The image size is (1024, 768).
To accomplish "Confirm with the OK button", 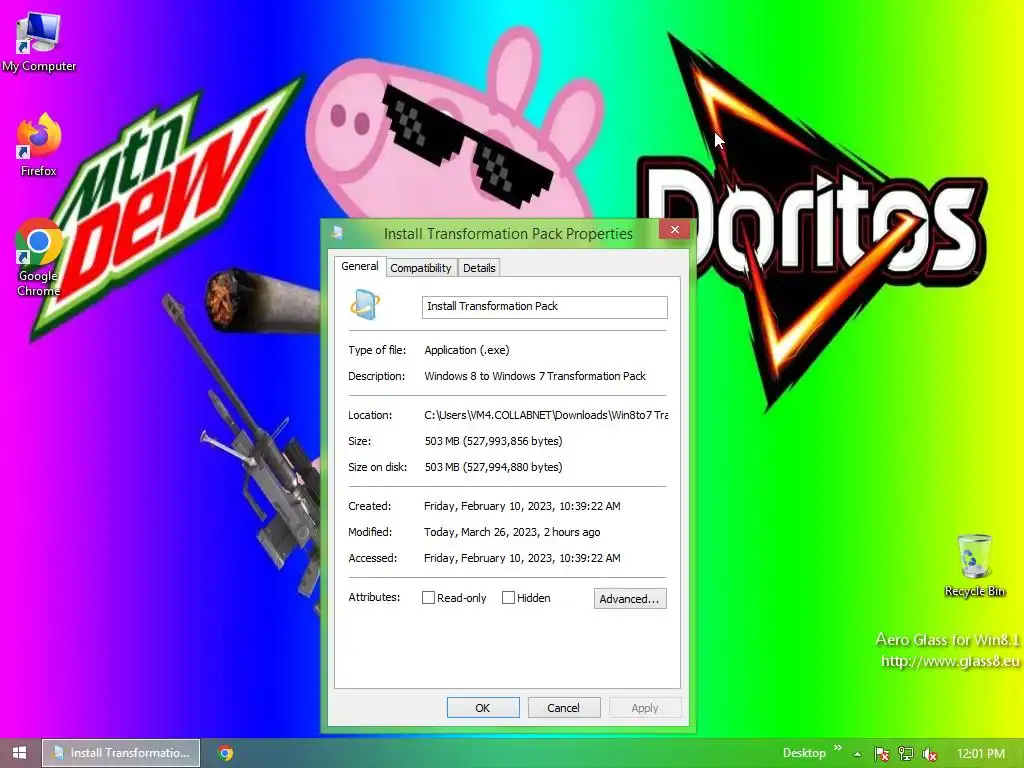I will 483,708.
